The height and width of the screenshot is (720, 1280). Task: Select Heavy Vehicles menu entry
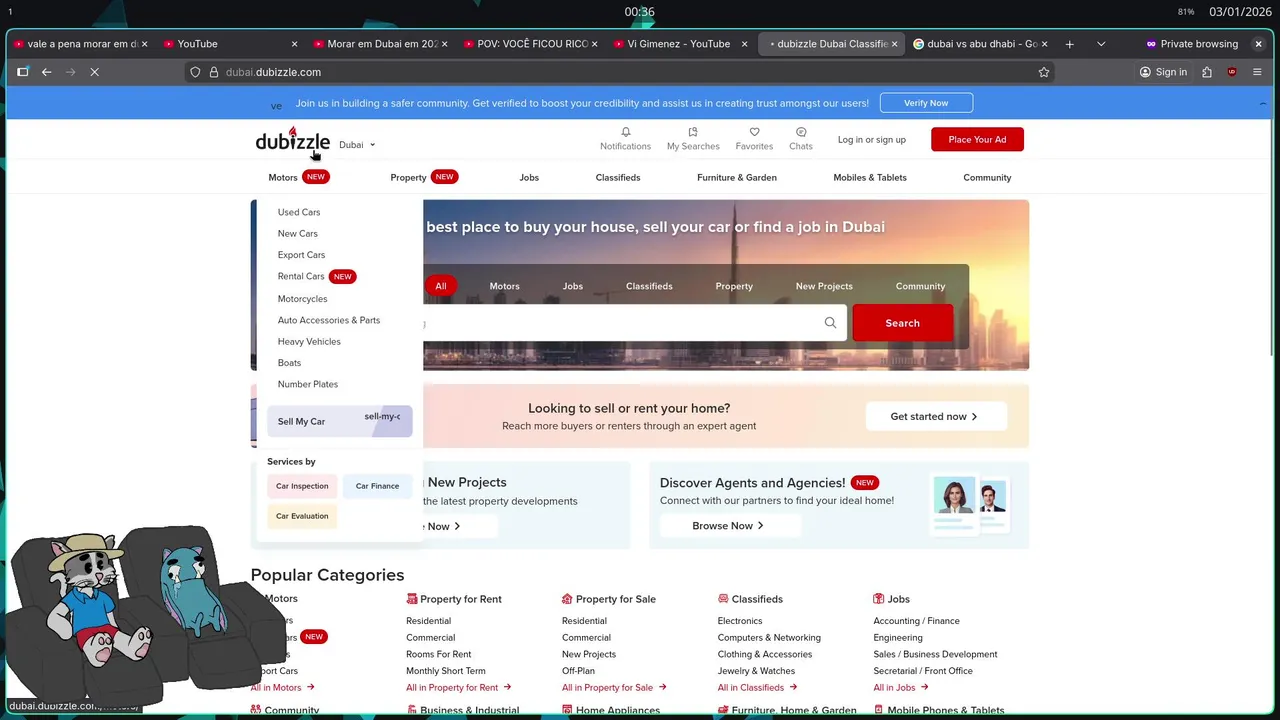tap(309, 342)
